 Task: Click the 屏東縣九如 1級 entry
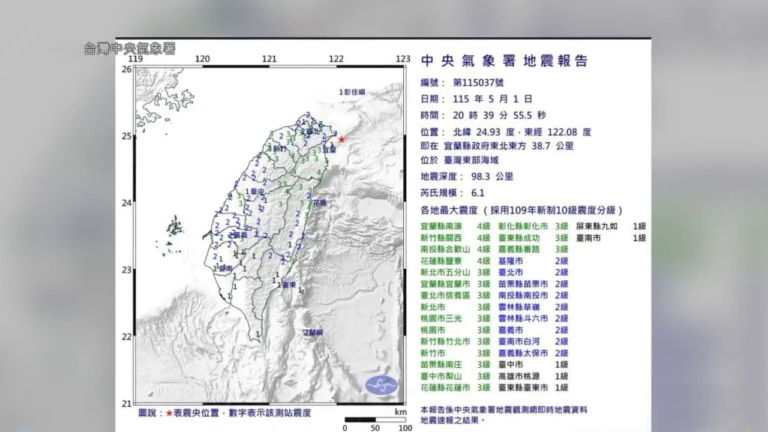[611, 227]
